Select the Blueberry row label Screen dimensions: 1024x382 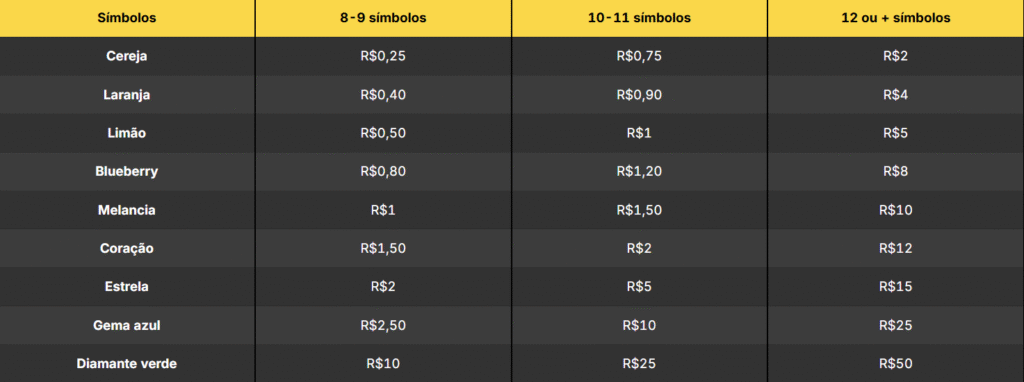point(127,172)
